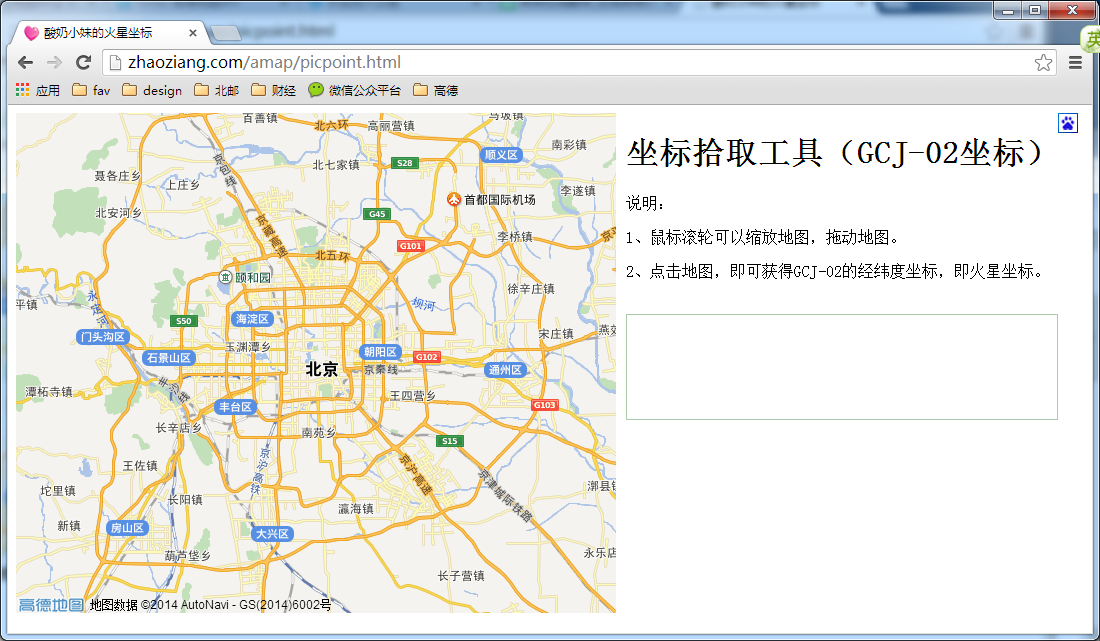
Task: Click the 门头沟区 district label
Action: (x=102, y=337)
